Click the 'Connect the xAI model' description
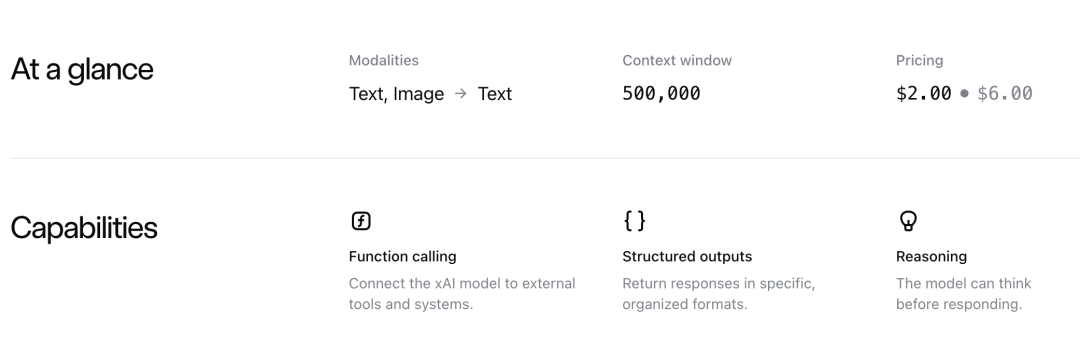1080x362 pixels. pyautogui.click(x=461, y=293)
